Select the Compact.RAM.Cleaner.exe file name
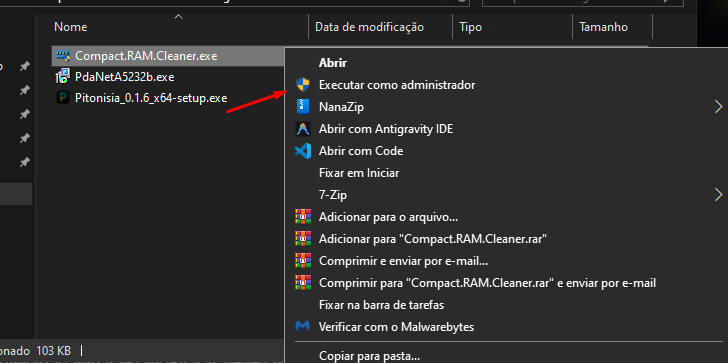Image resolution: width=728 pixels, height=363 pixels. pos(146,56)
